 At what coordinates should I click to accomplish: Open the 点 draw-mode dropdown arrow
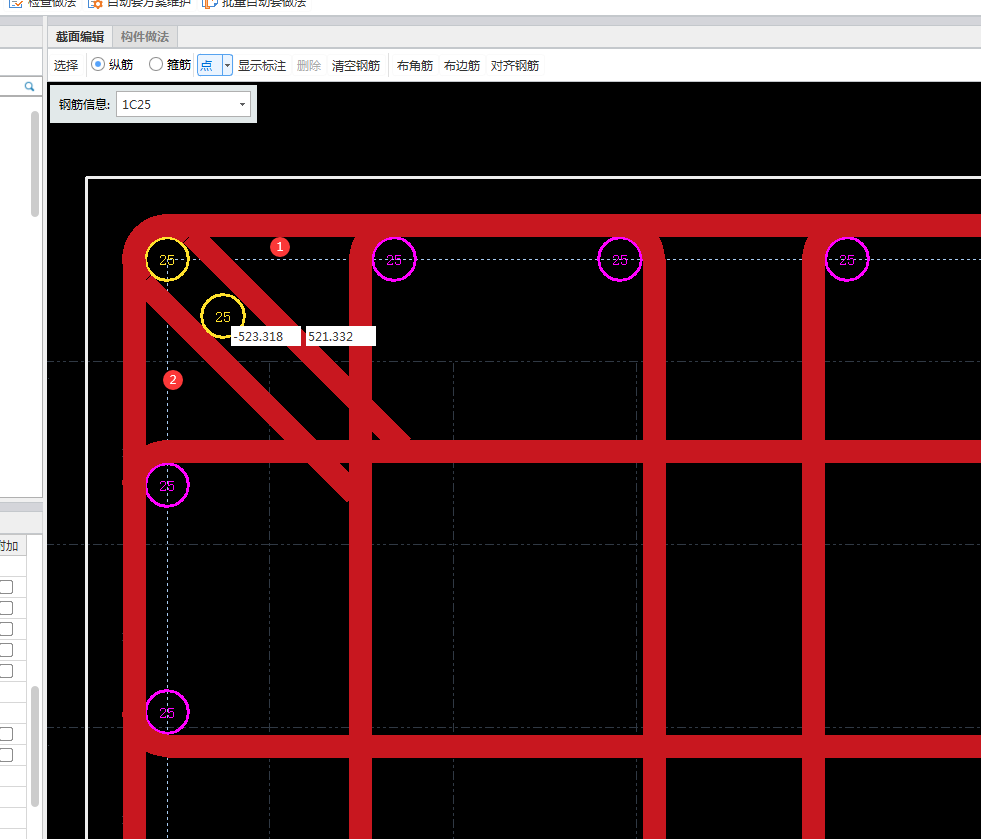228,66
